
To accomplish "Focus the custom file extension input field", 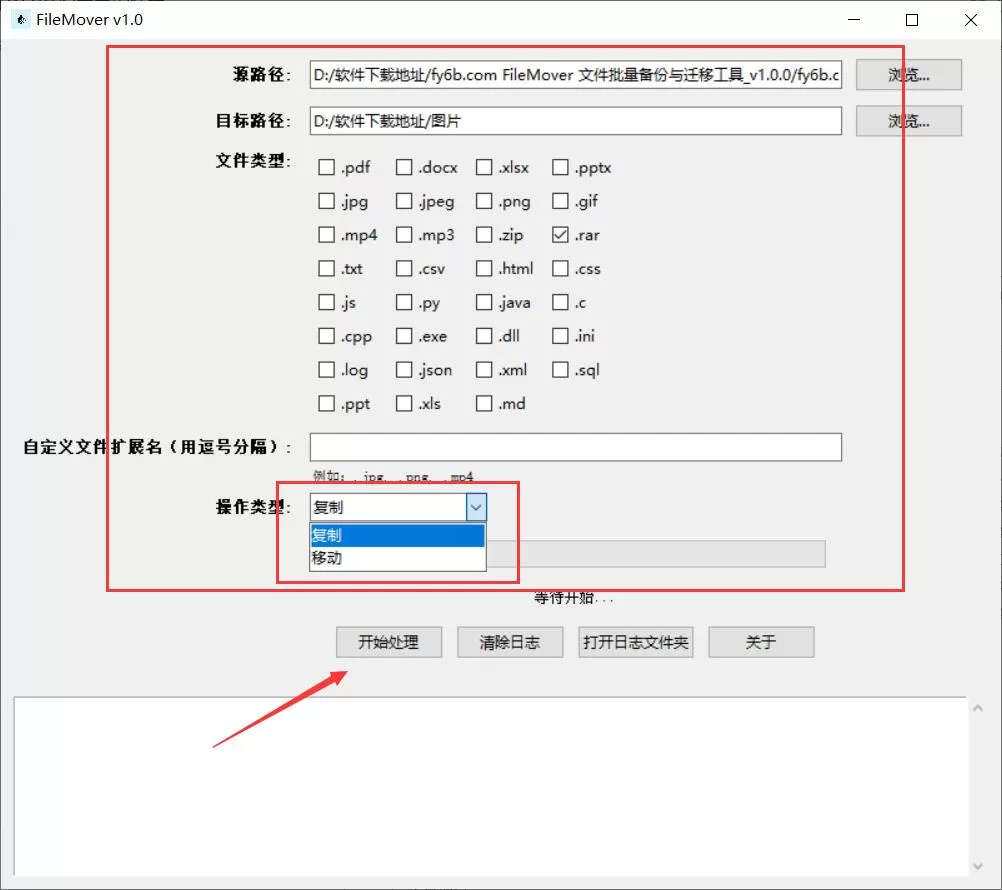I will click(576, 447).
